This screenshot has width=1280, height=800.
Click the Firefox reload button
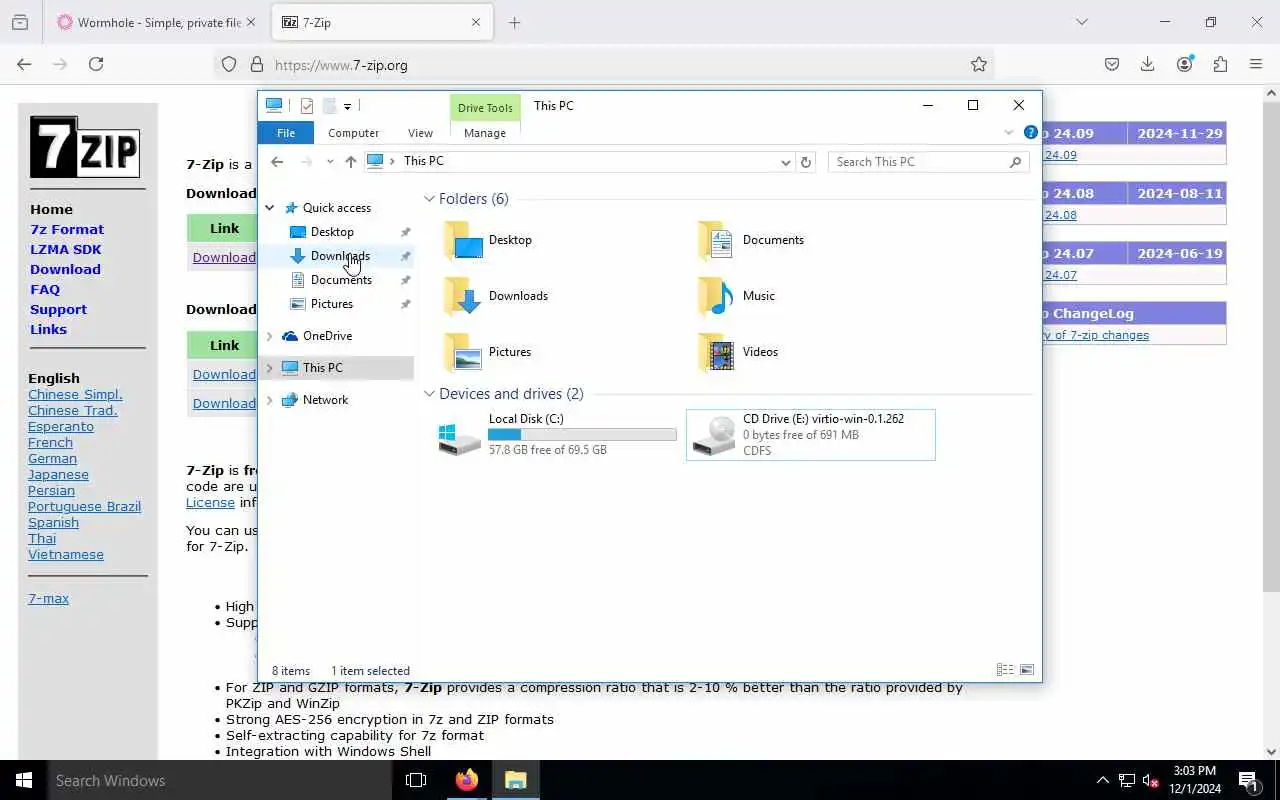point(96,64)
